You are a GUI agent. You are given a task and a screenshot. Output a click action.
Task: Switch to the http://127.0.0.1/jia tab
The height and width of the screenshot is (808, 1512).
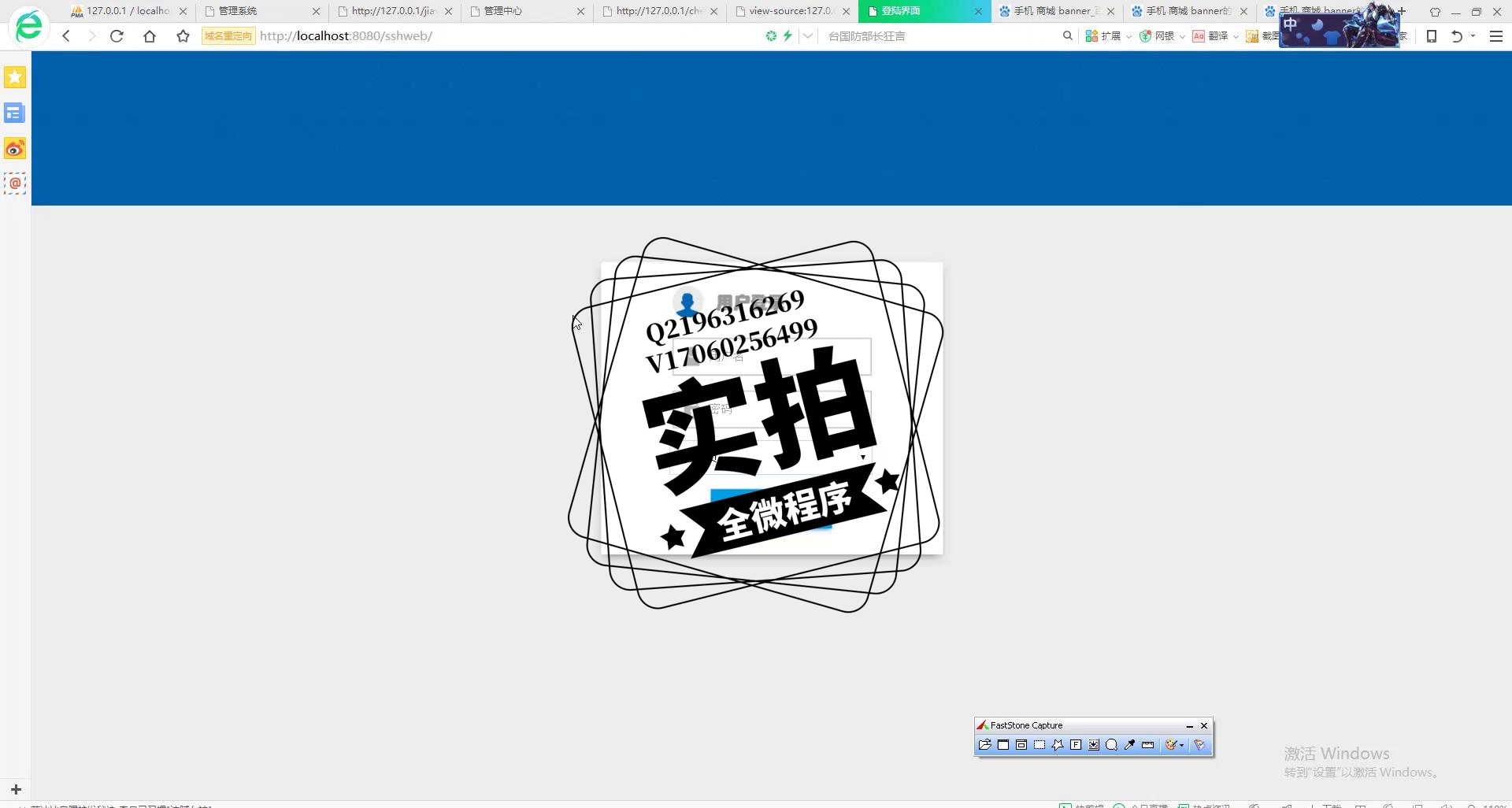394,11
